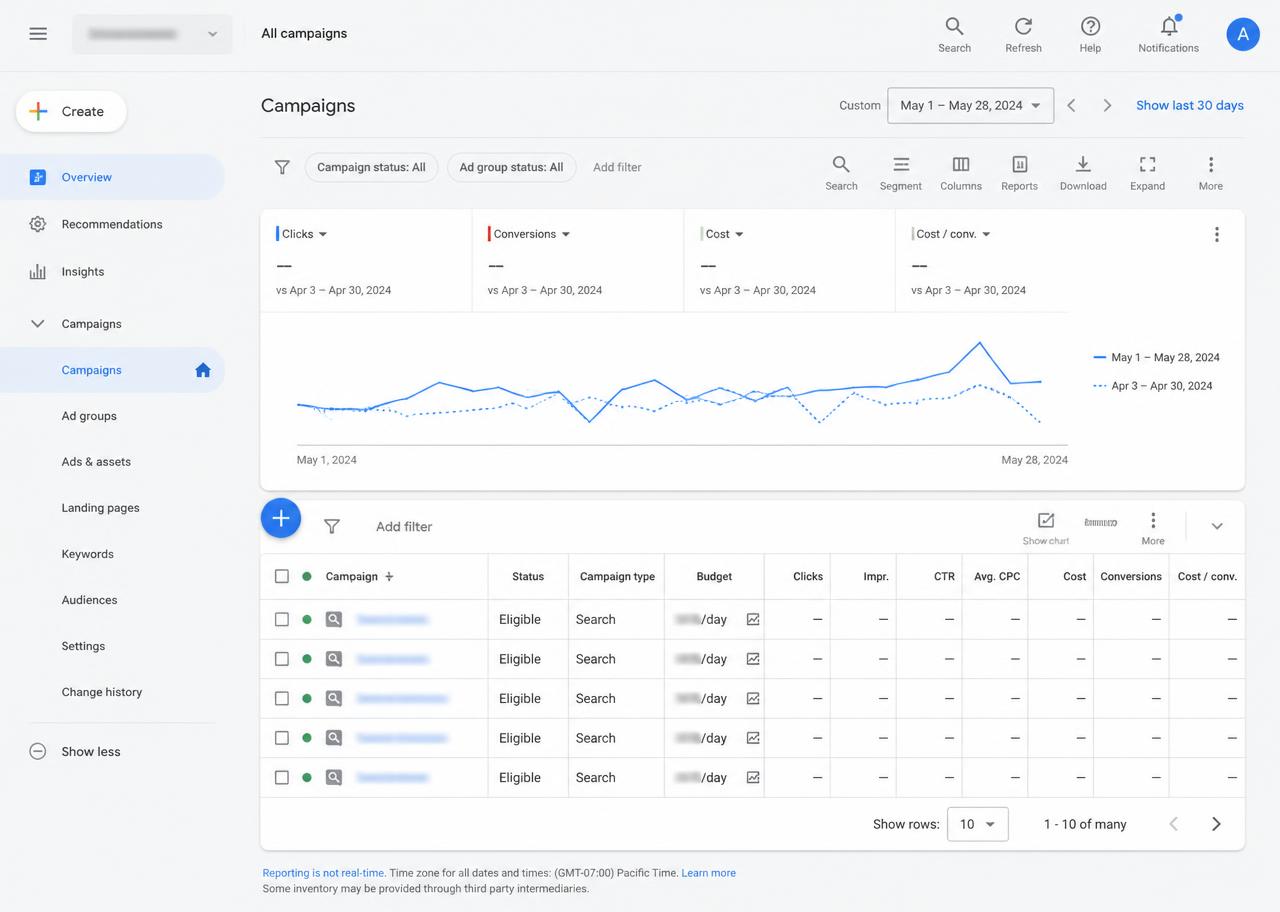Open the Help icon

point(1090,34)
